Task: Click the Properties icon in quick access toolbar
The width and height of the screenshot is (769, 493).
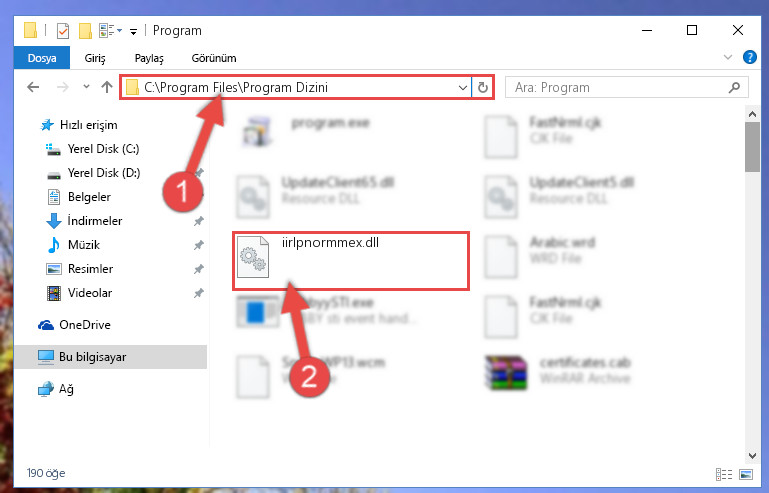Action: 63,31
